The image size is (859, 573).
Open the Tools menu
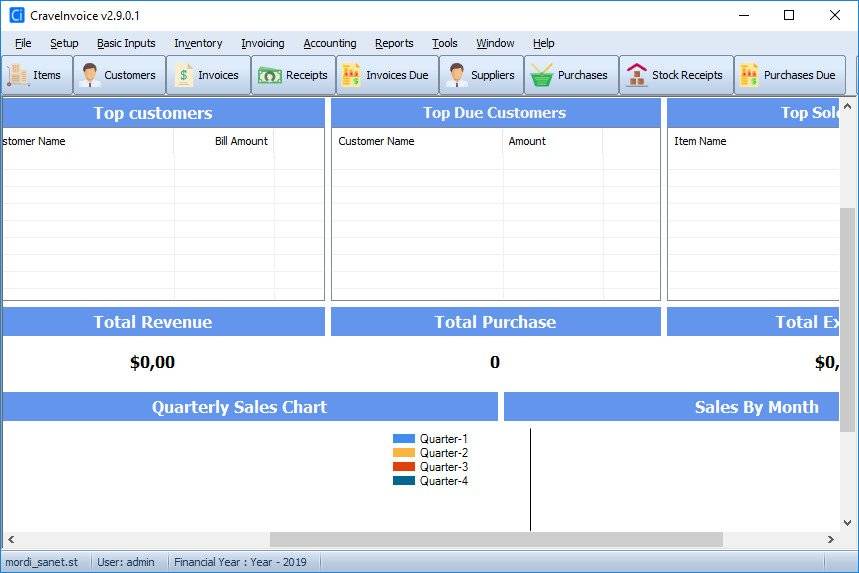(x=444, y=43)
